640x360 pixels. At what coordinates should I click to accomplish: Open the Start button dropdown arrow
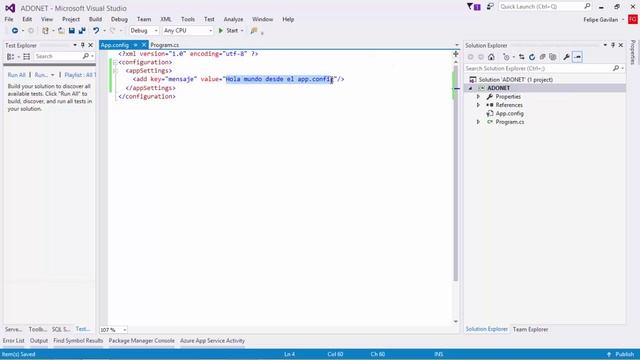(x=242, y=31)
